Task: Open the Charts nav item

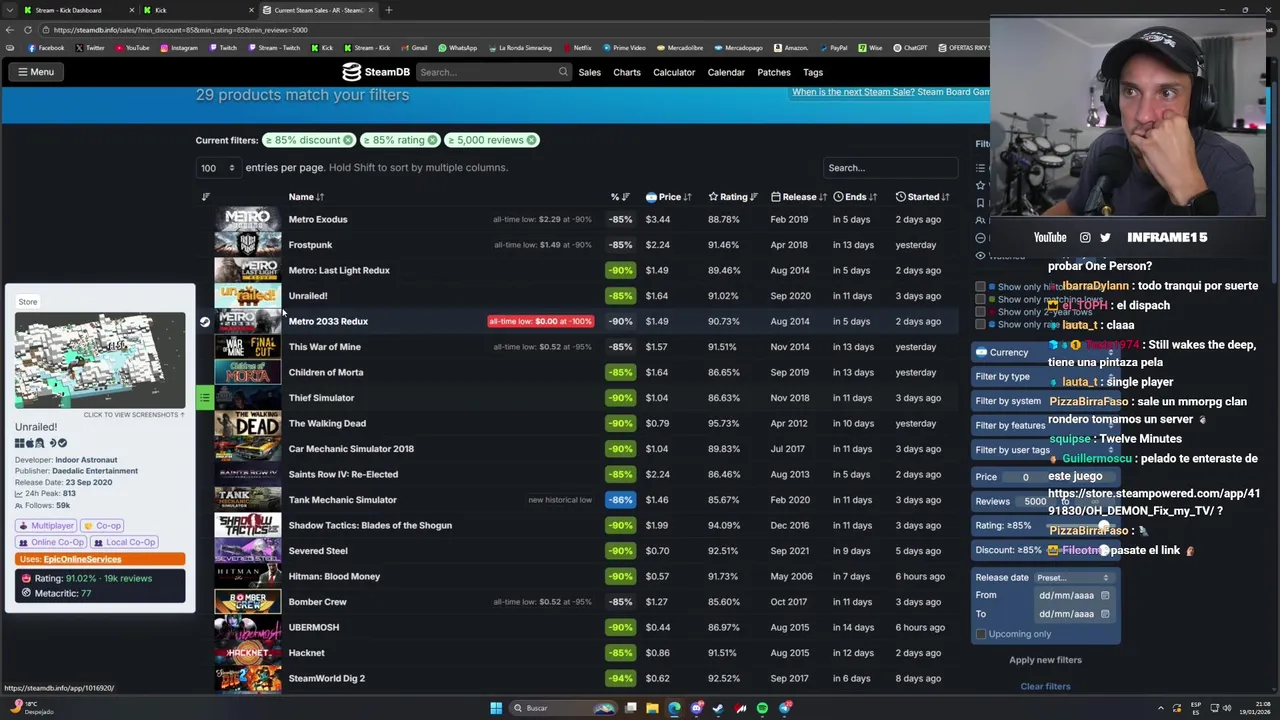Action: 627,72
